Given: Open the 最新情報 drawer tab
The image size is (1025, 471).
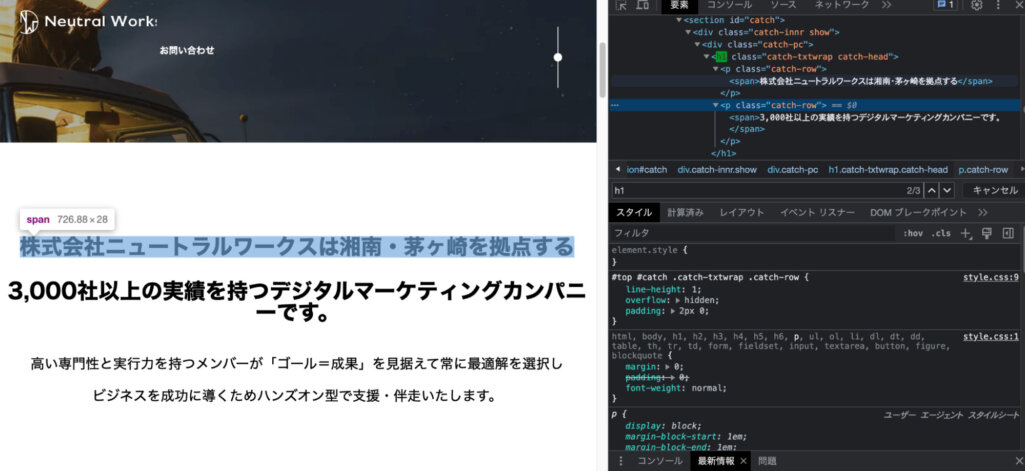Looking at the screenshot, I should coord(715,461).
